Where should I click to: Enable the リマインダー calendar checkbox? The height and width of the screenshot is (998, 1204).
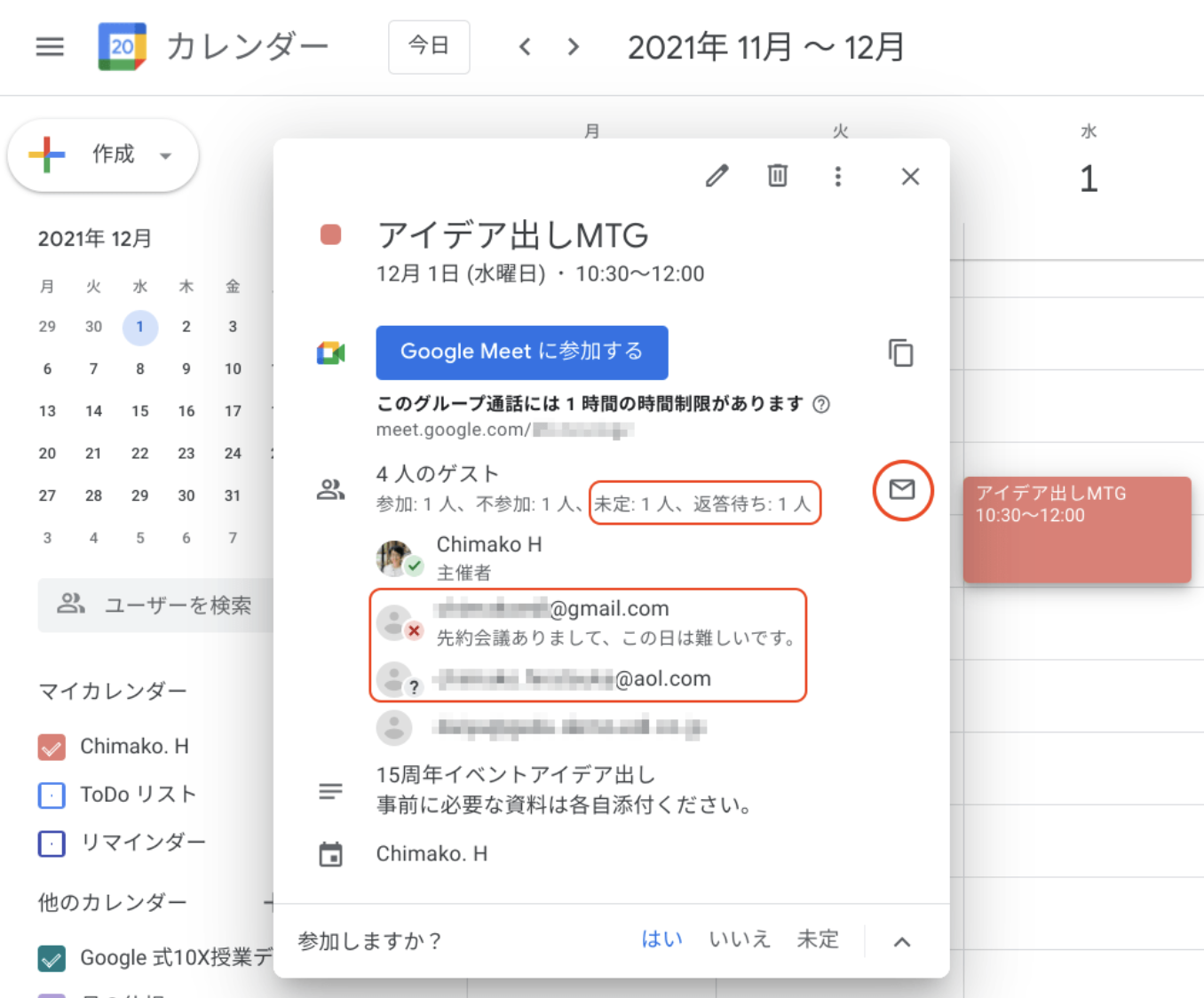51,843
